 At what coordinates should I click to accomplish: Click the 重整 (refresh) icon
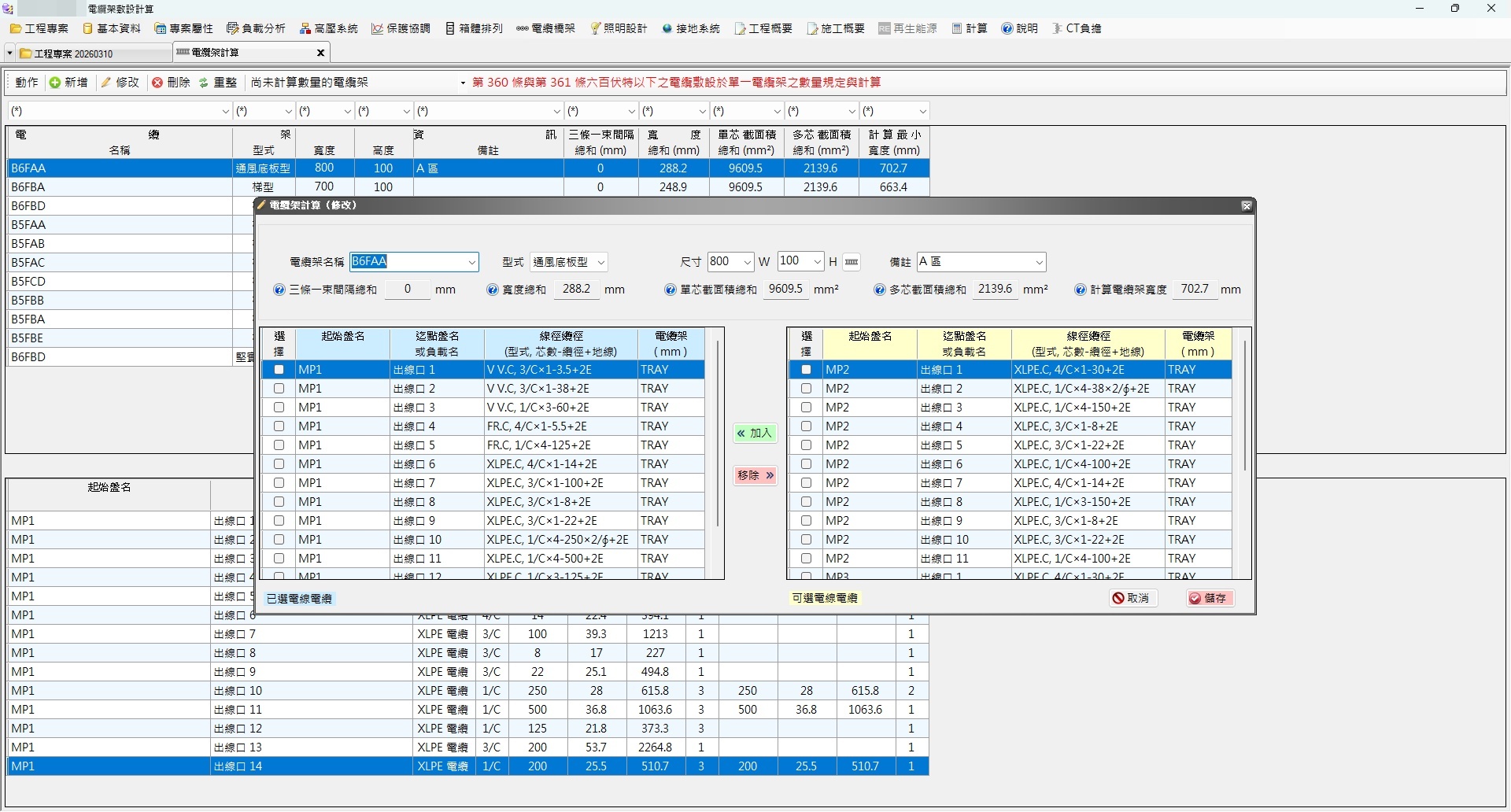tap(204, 83)
